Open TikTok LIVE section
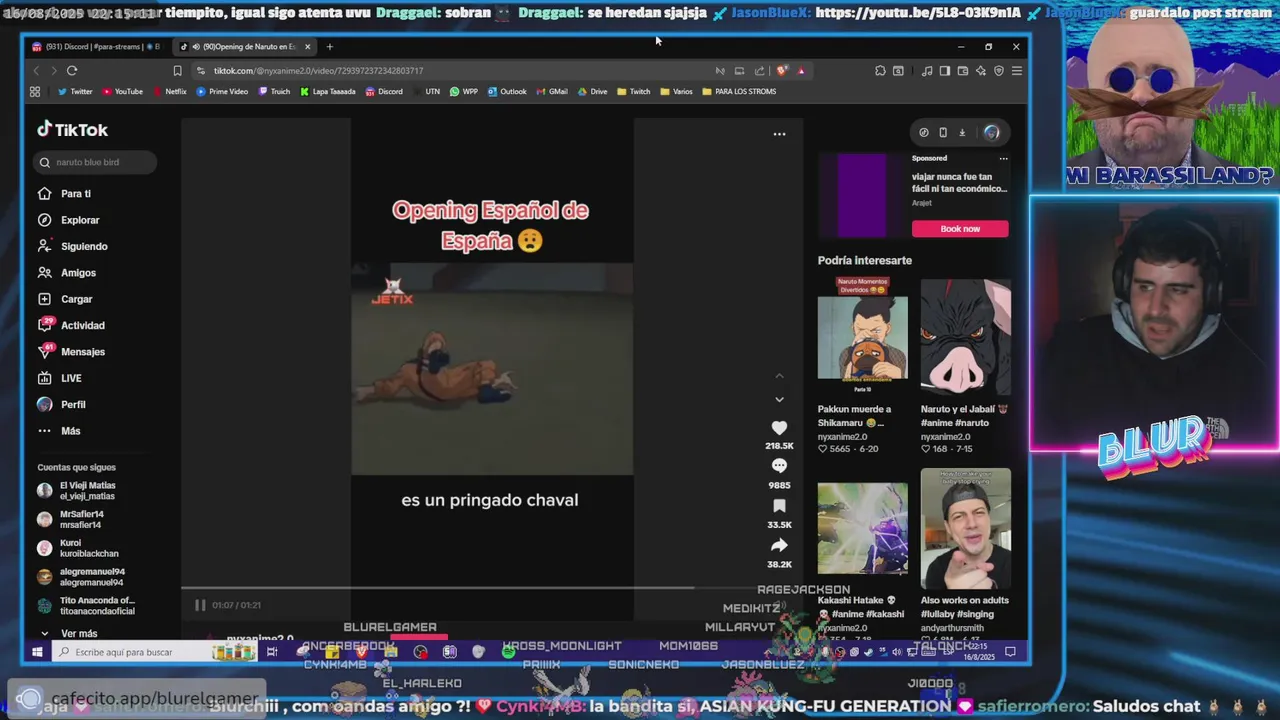The width and height of the screenshot is (1280, 720). (59, 378)
